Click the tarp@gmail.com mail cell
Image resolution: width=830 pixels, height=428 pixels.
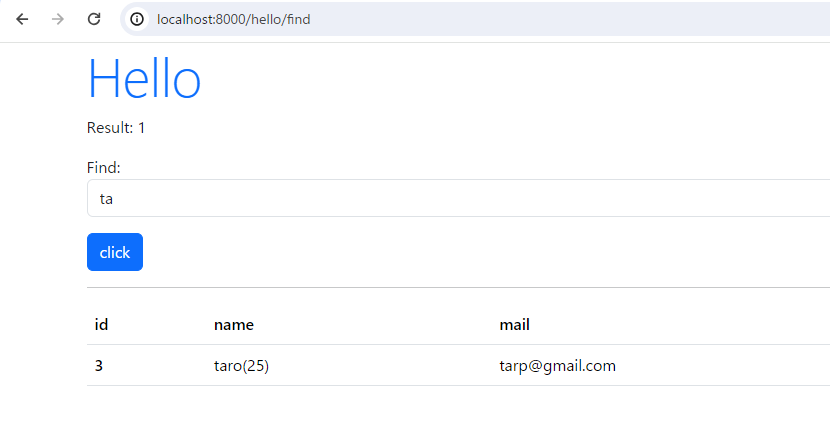click(x=557, y=366)
